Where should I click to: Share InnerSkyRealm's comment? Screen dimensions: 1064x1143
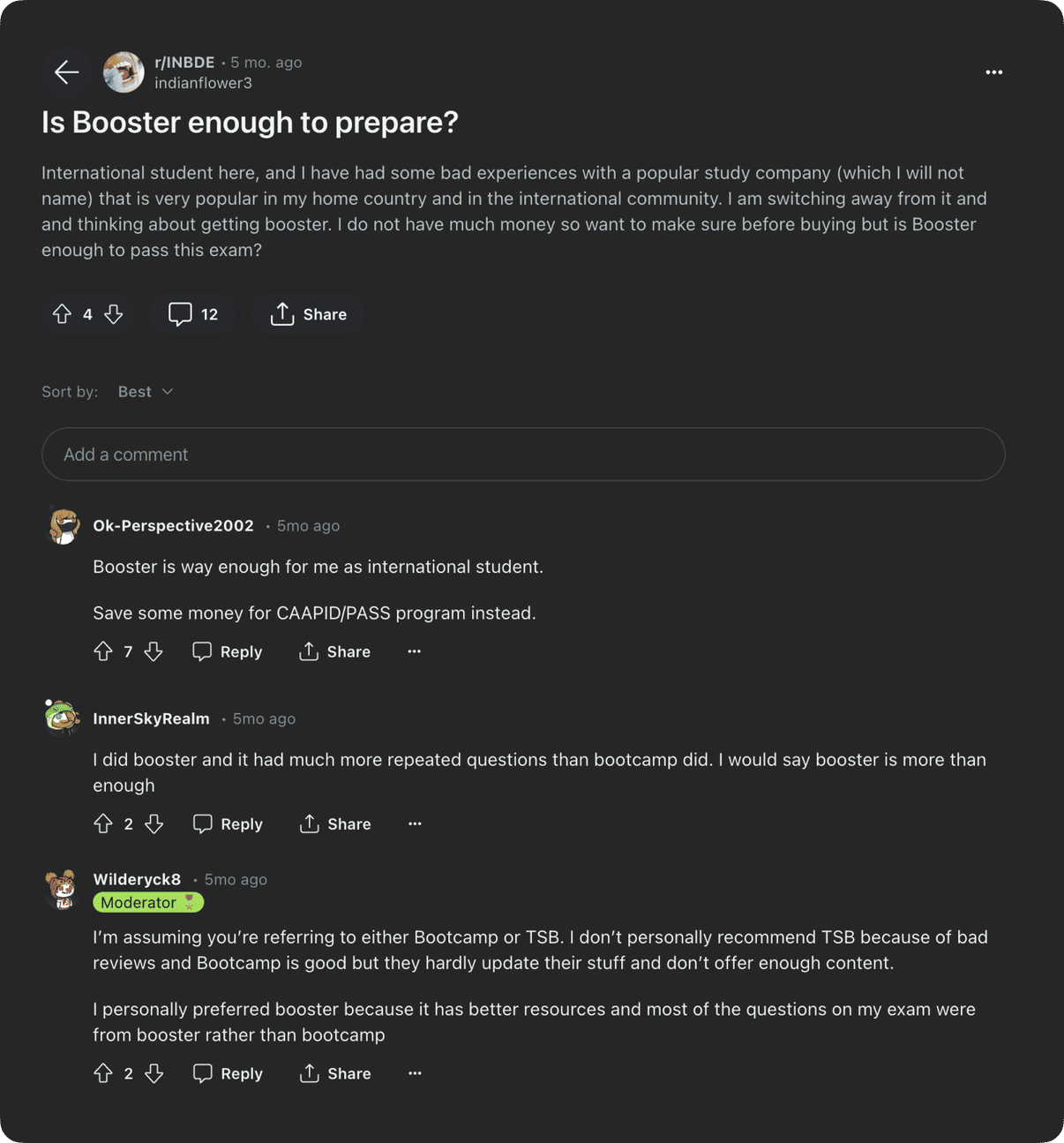tap(335, 823)
